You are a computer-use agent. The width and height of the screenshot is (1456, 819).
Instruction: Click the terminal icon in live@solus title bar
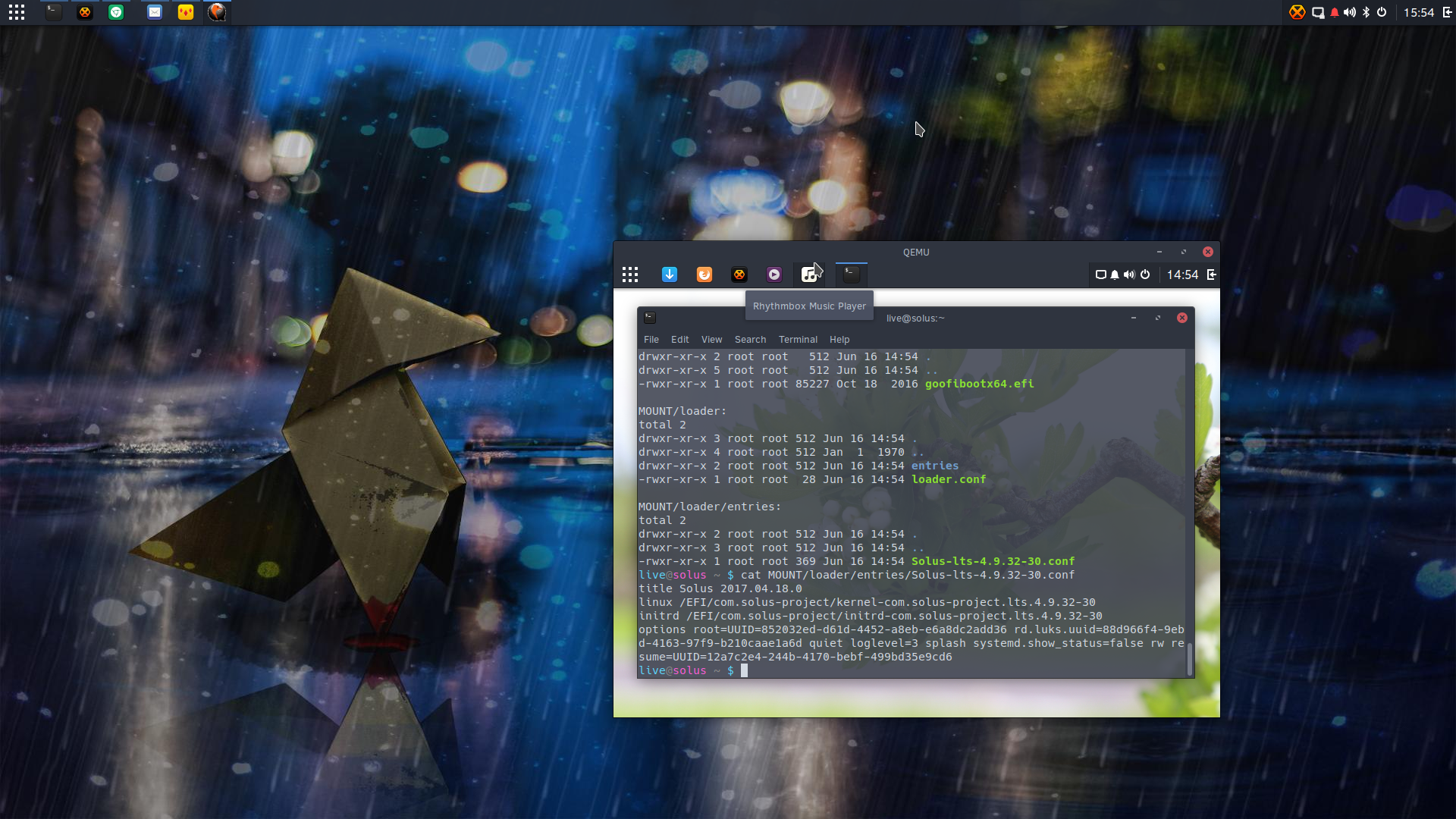point(650,318)
